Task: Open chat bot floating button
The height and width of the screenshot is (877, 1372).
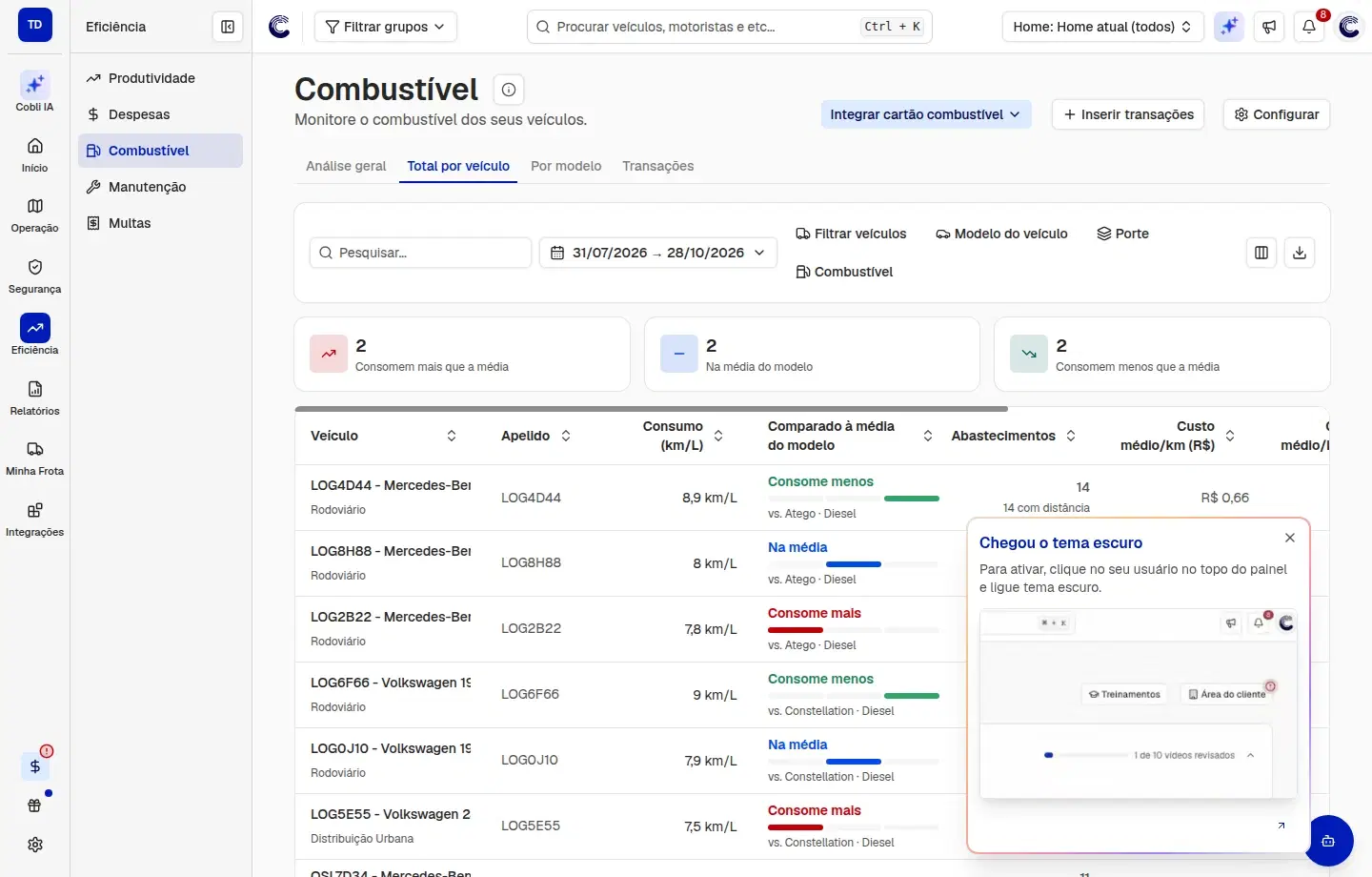Action: point(1328,841)
